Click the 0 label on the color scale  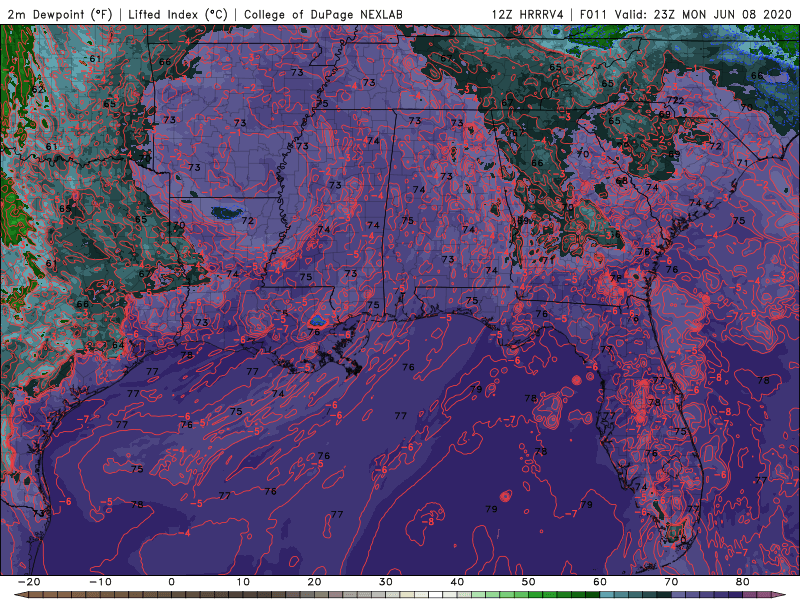(x=171, y=582)
